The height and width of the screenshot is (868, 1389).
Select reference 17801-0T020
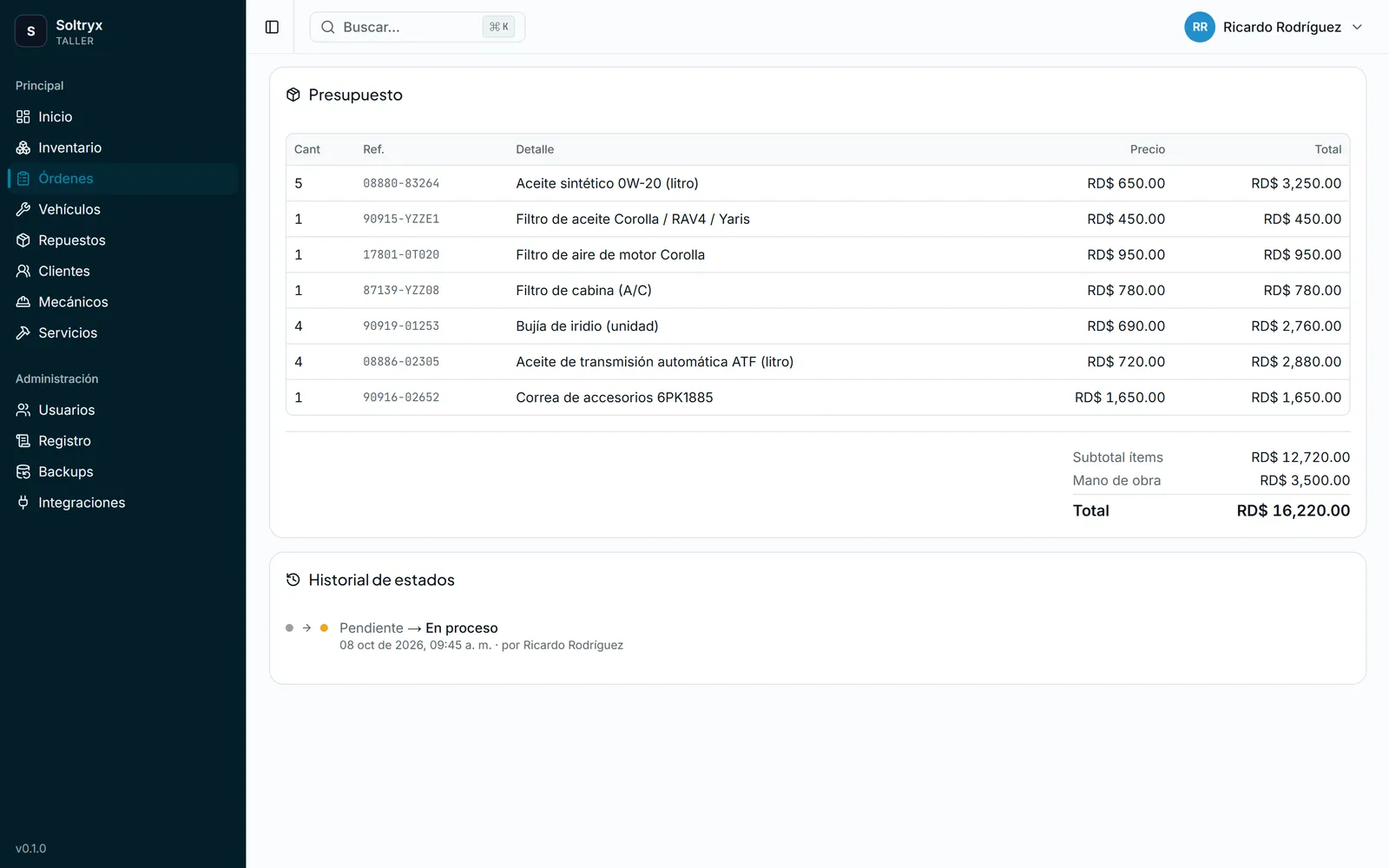tap(401, 254)
